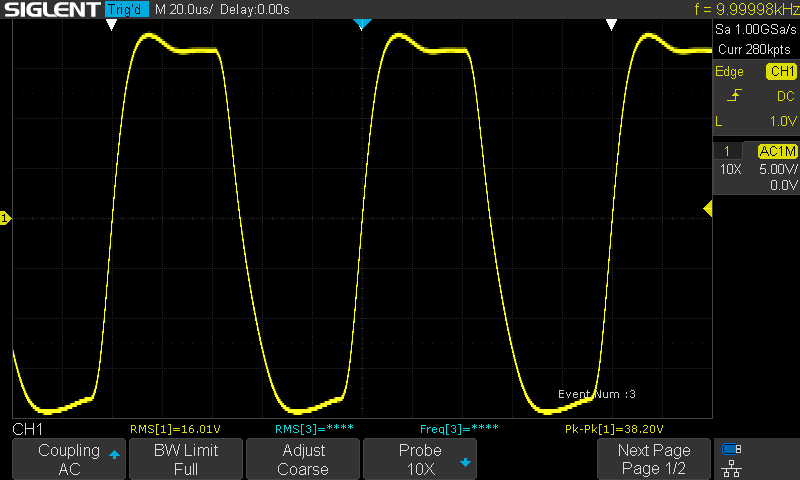The image size is (800, 480).
Task: Click the Curr 280kpts memory depth
Action: (x=754, y=49)
